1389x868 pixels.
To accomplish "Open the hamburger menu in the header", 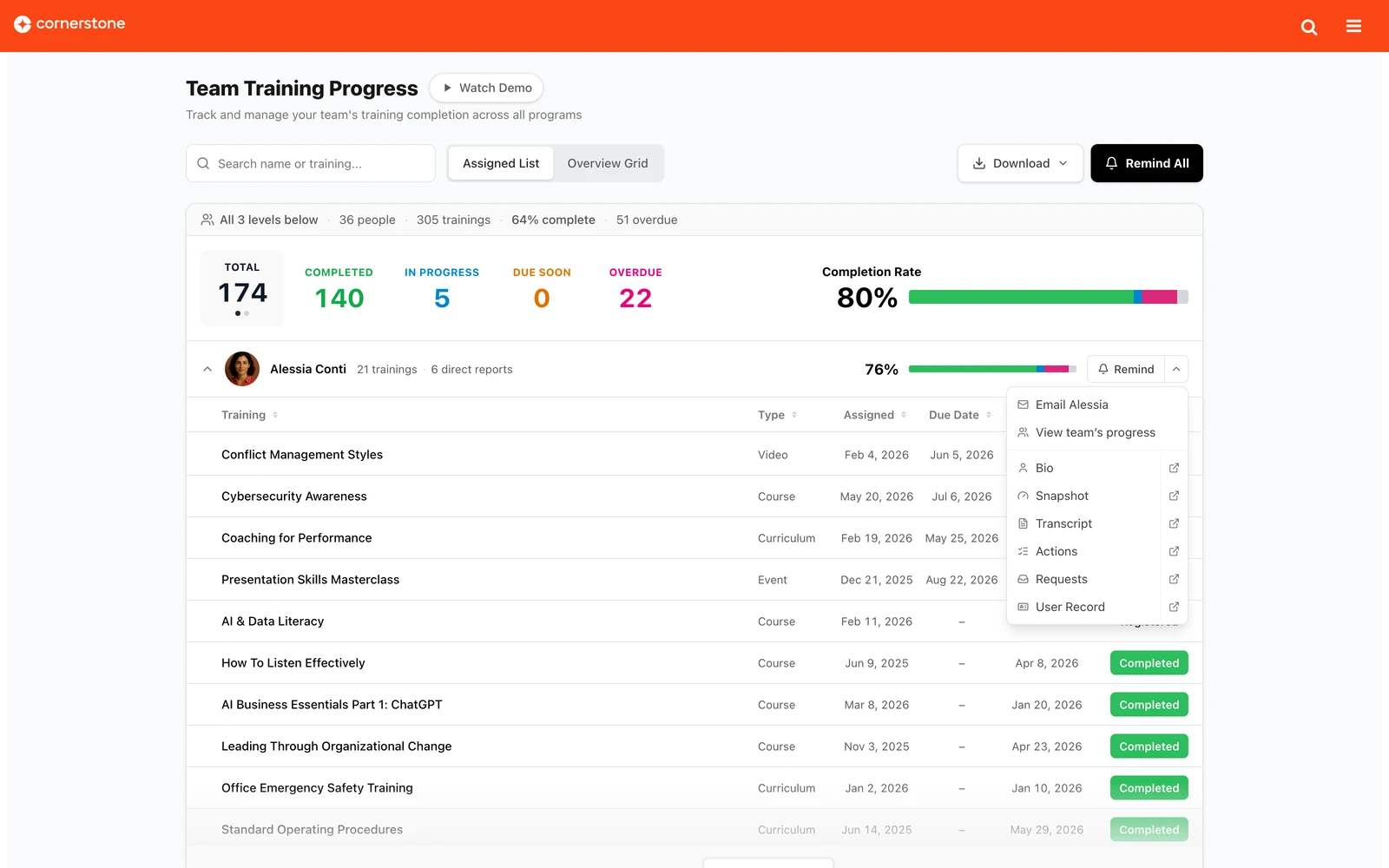I will point(1353,26).
